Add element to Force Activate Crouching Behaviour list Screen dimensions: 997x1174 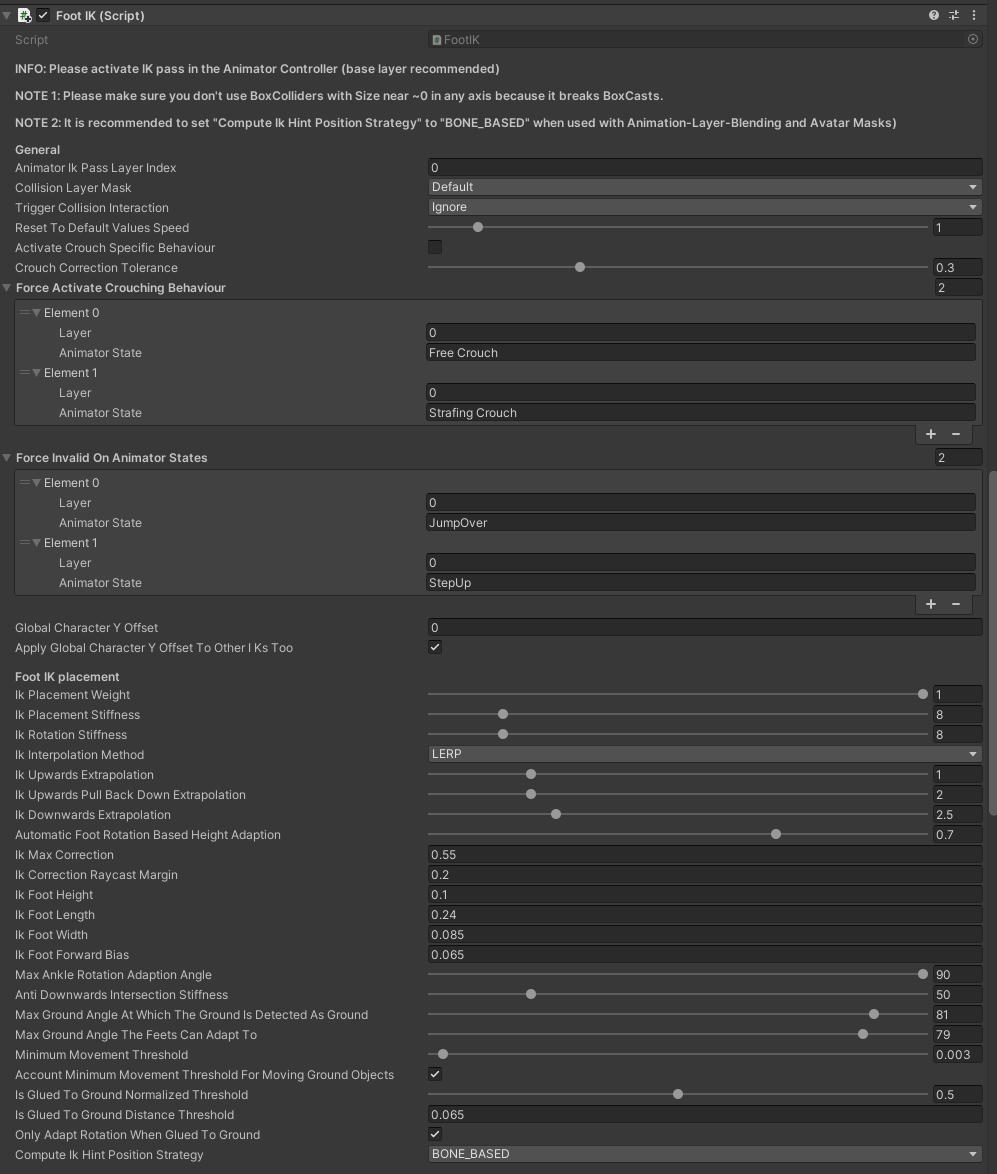(x=931, y=434)
